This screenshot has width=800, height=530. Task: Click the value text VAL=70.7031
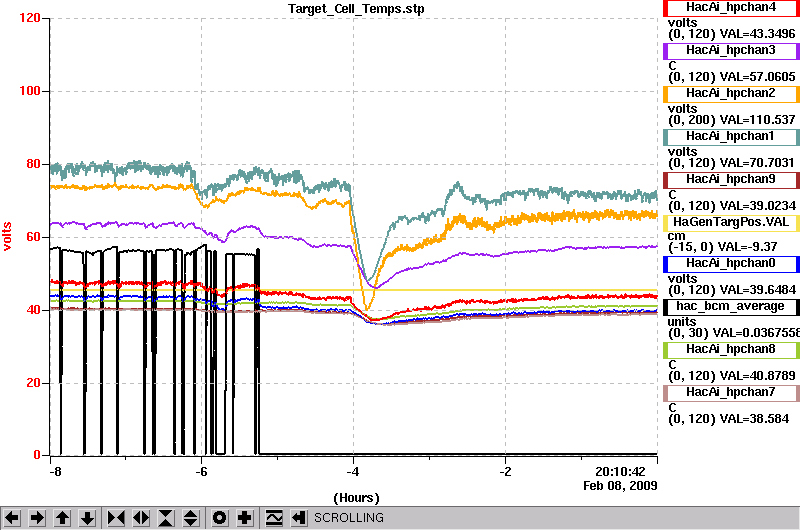pos(757,163)
